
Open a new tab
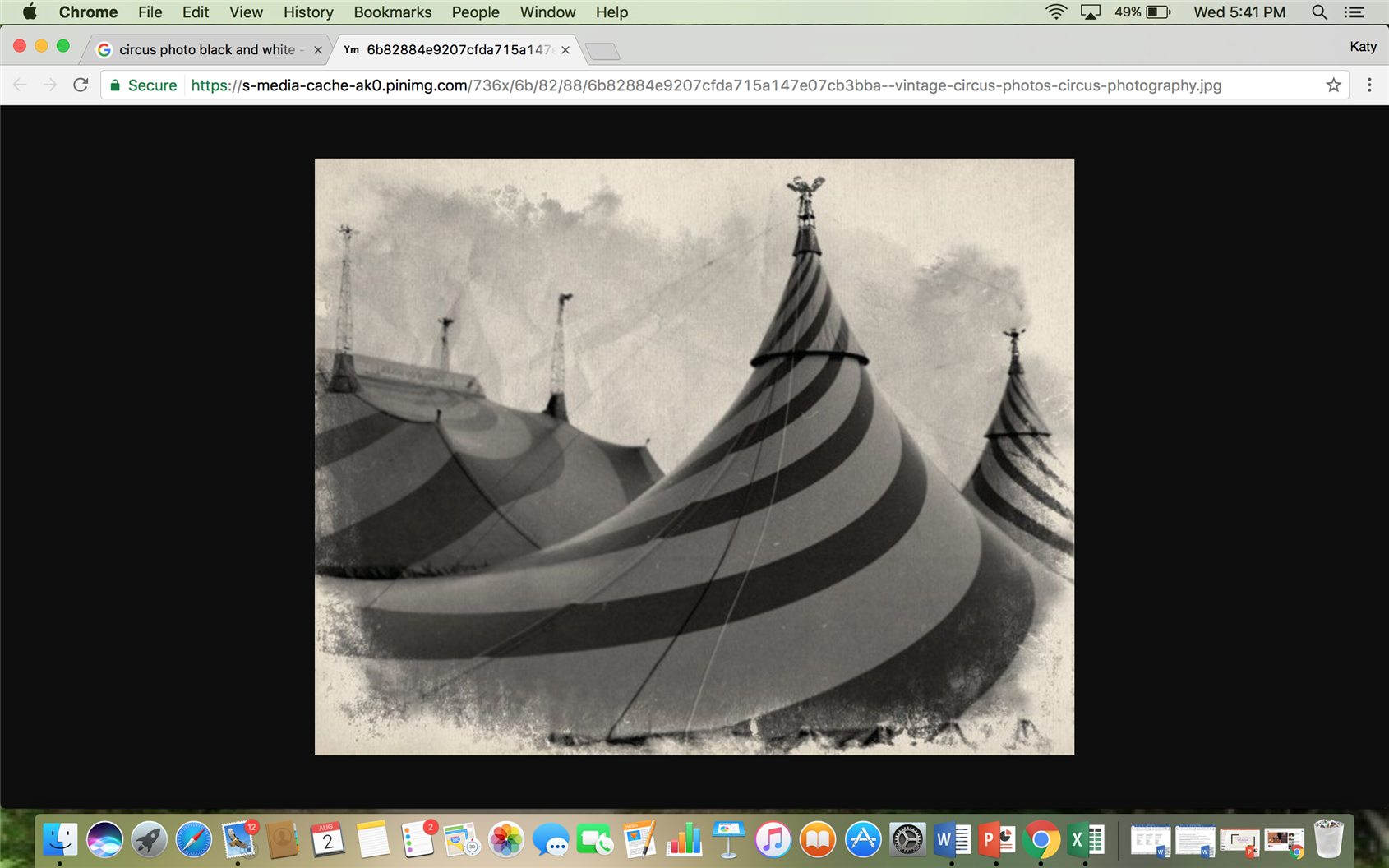pyautogui.click(x=603, y=51)
